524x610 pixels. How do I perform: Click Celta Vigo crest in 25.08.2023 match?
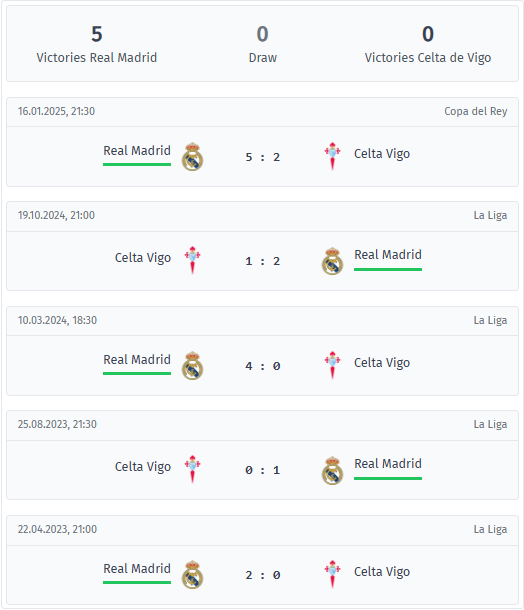(192, 470)
